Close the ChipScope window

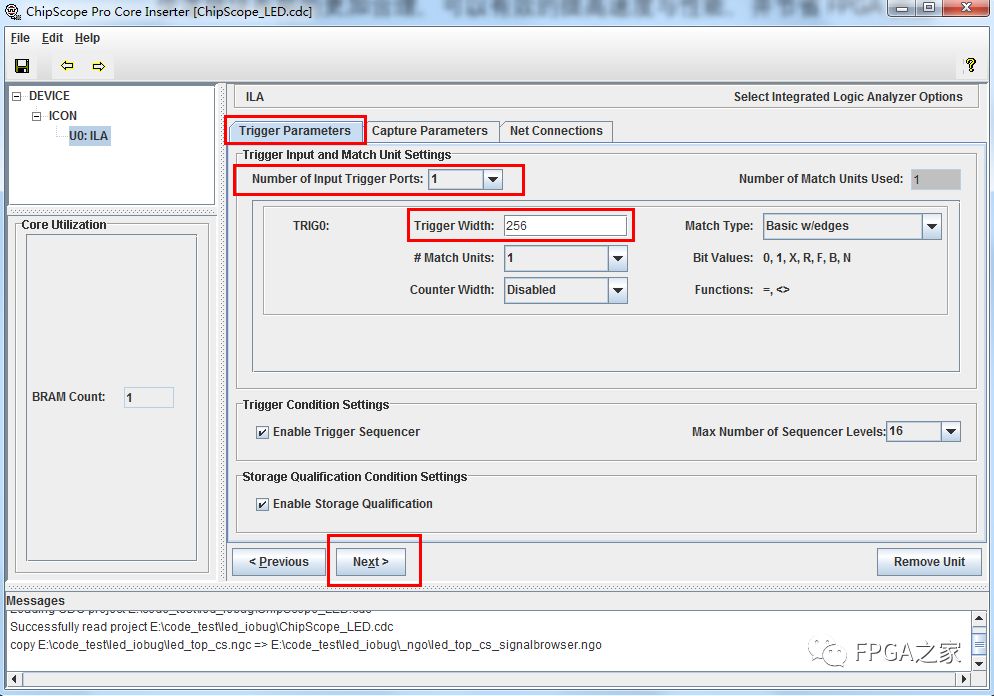(966, 8)
